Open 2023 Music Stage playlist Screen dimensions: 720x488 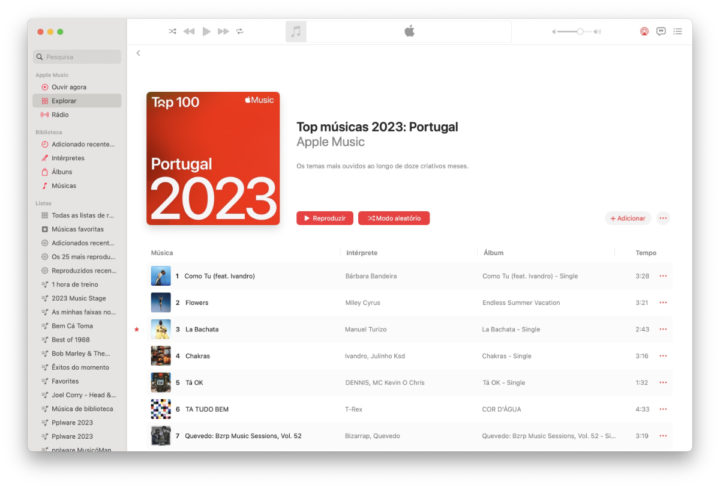coord(77,298)
